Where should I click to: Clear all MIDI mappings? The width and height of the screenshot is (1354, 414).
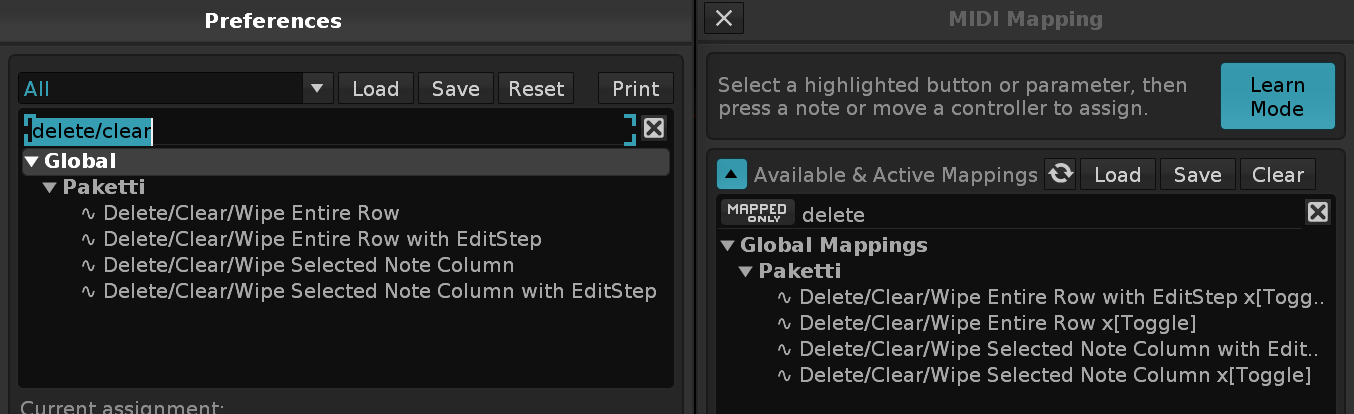(x=1277, y=175)
